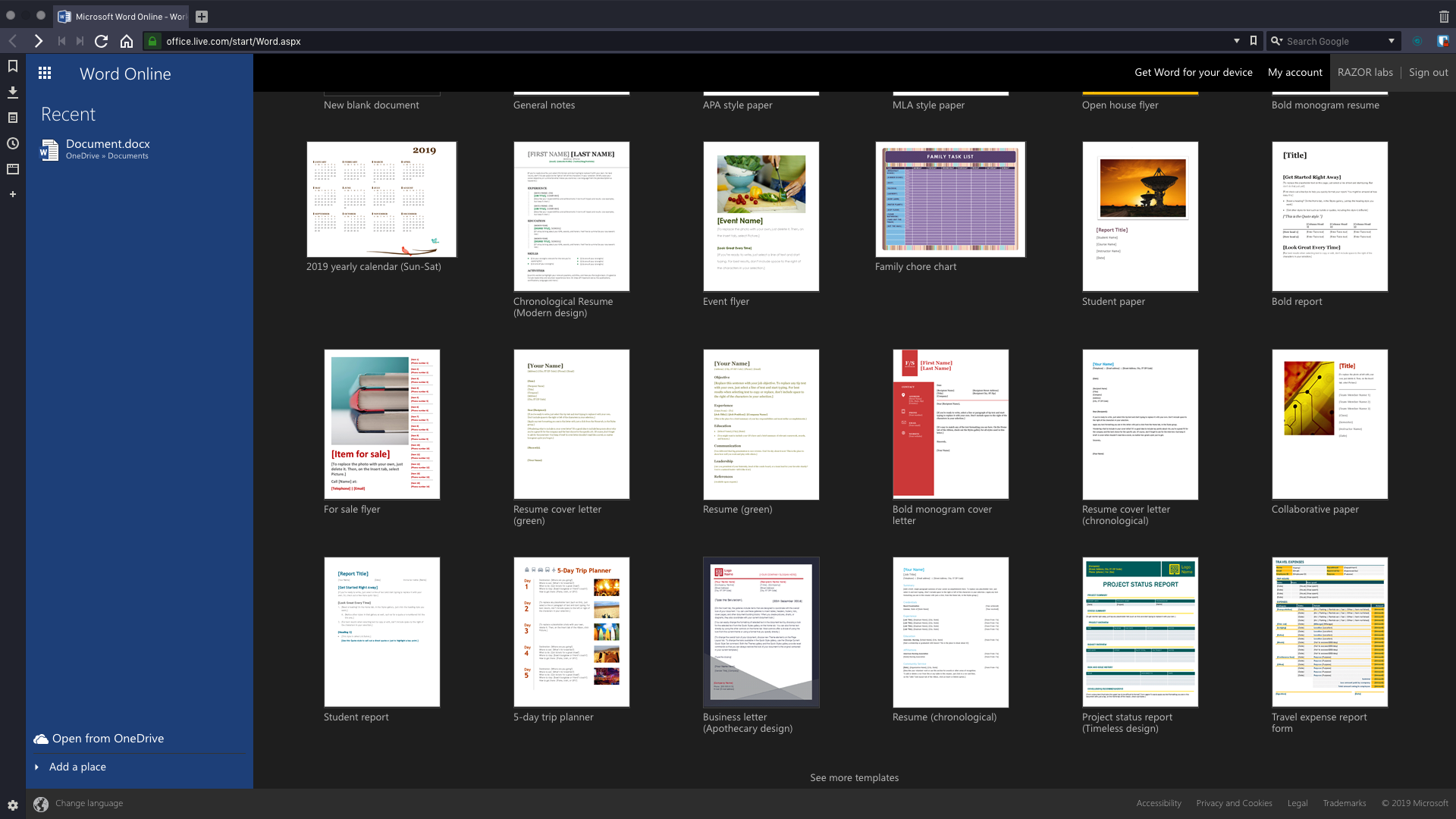This screenshot has height=819, width=1456.
Task: Open Privacy and Cookies footer link
Action: (1234, 803)
